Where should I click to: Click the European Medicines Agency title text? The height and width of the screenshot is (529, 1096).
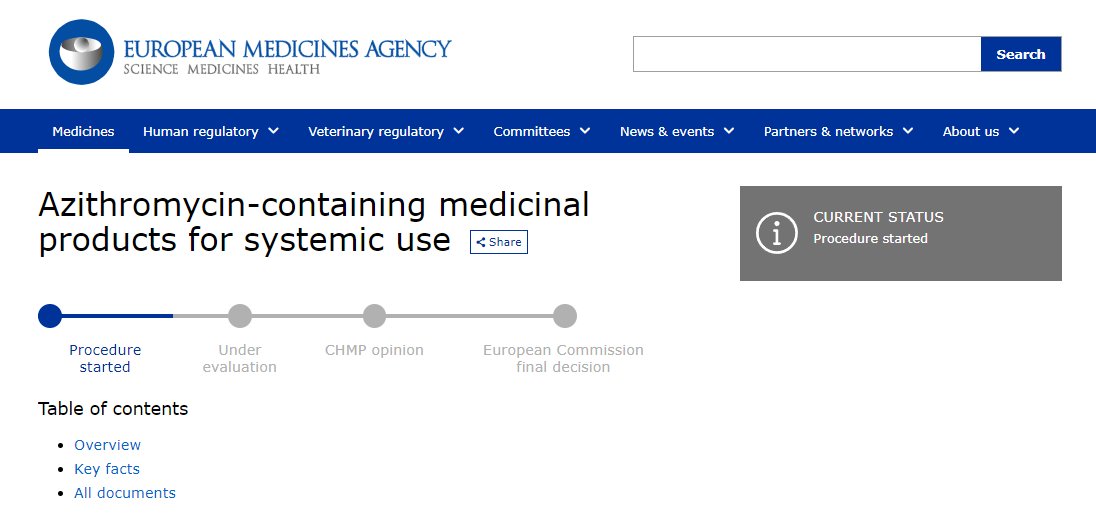(x=287, y=48)
